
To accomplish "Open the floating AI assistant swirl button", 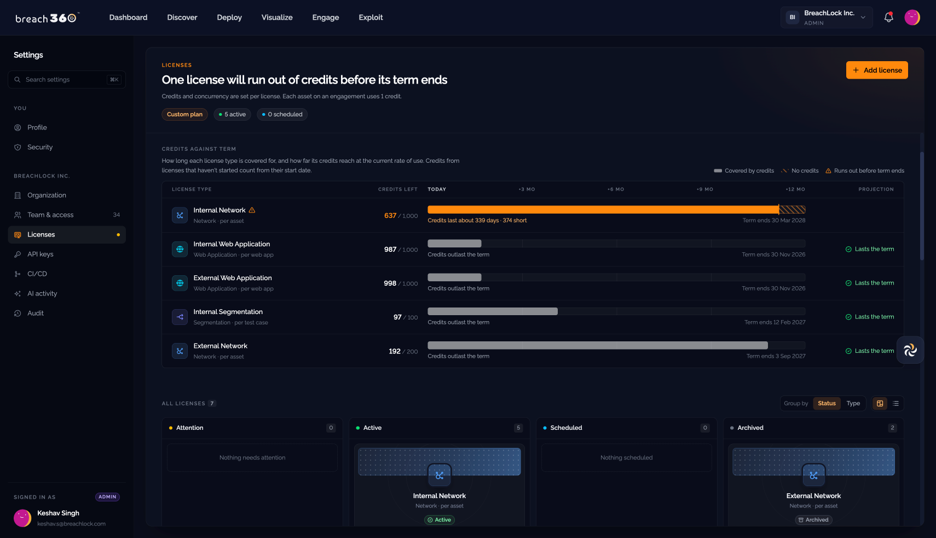I will [x=910, y=351].
